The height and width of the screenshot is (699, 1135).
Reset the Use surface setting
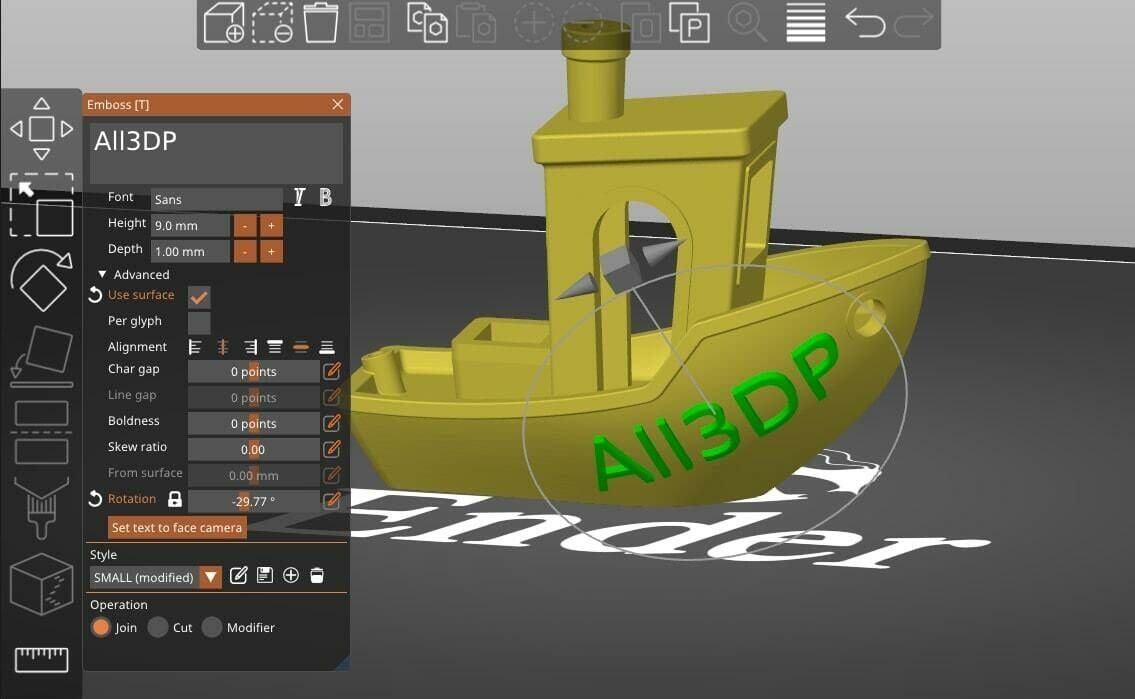(x=95, y=295)
